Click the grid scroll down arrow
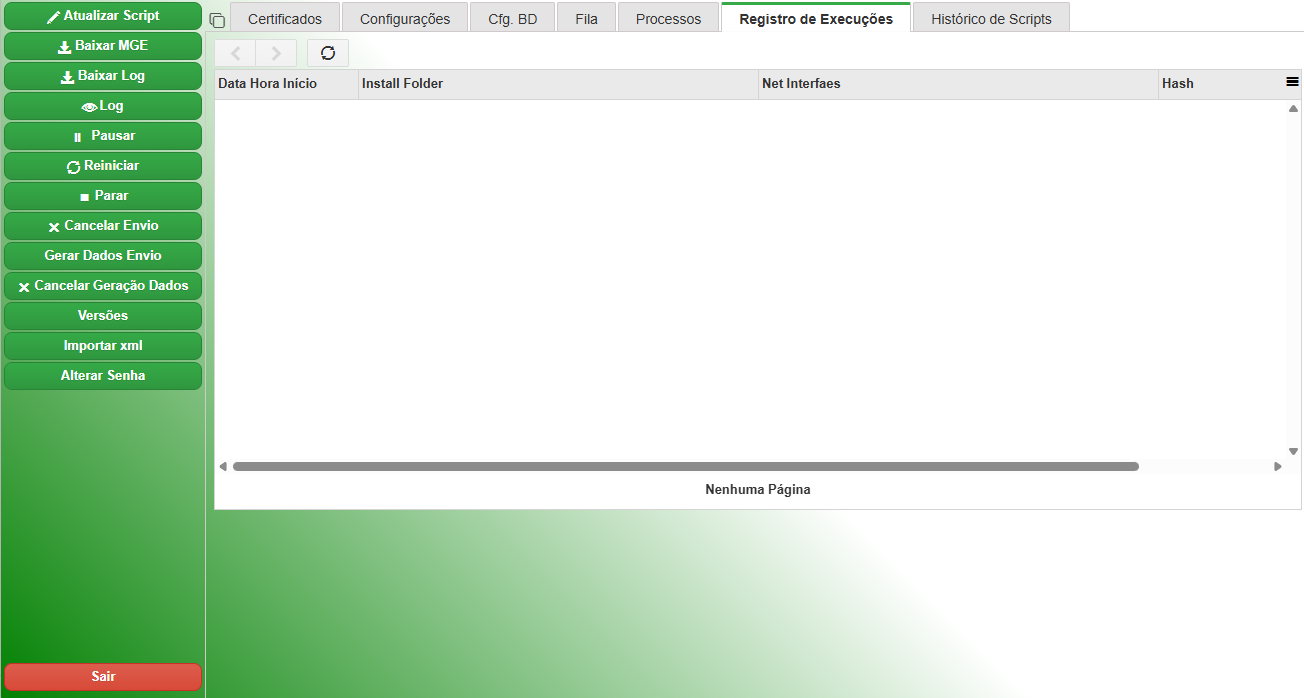The image size is (1304, 698). point(1293,451)
